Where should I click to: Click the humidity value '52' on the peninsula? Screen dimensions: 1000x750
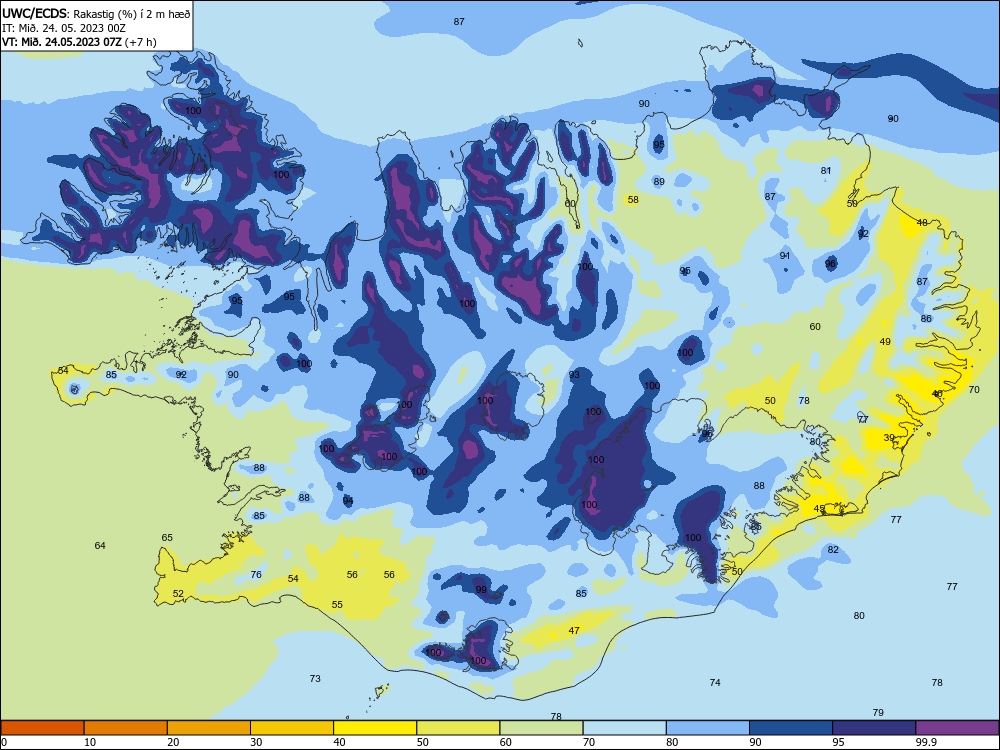tap(178, 594)
